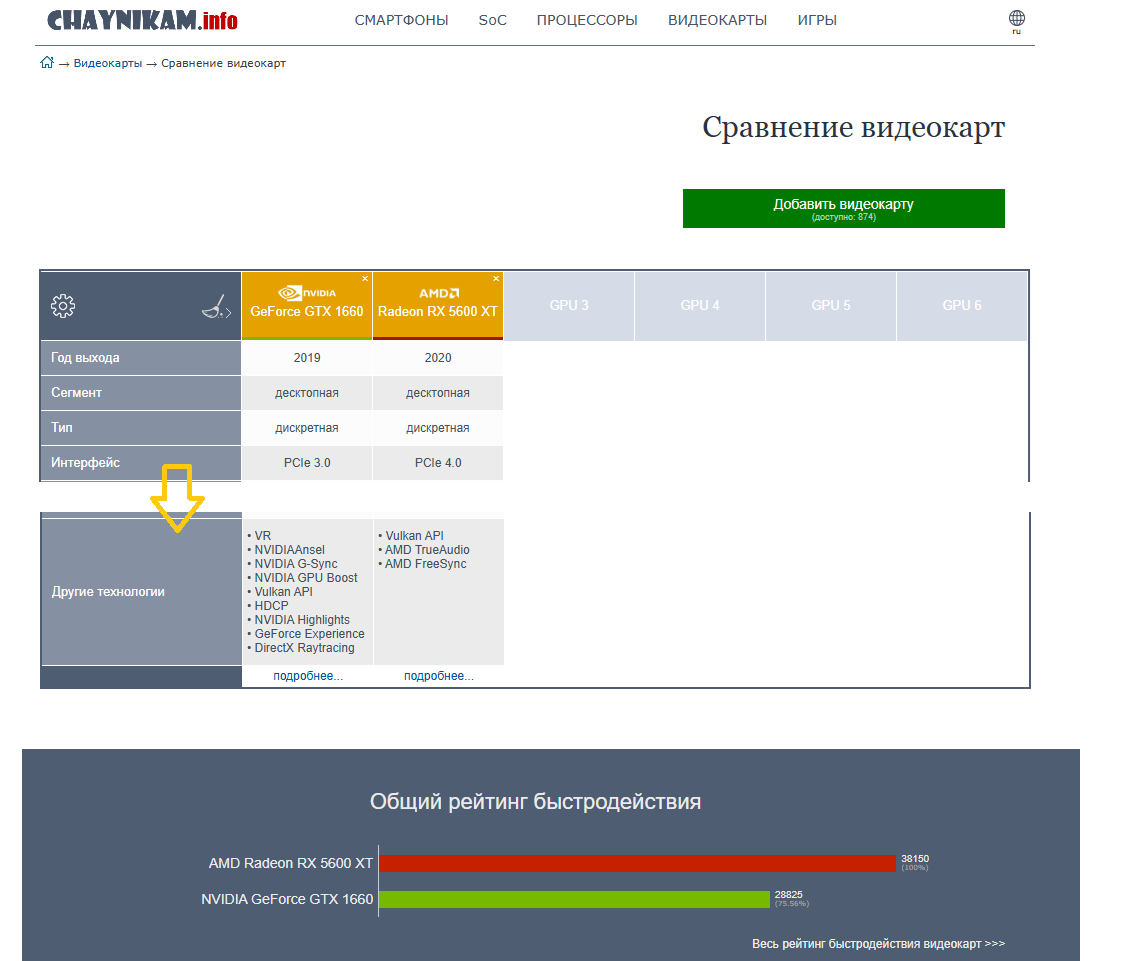Image resolution: width=1146 pixels, height=961 pixels.
Task: Click AMD Radeon RX 5600 XT rating label
Action: tap(291, 863)
